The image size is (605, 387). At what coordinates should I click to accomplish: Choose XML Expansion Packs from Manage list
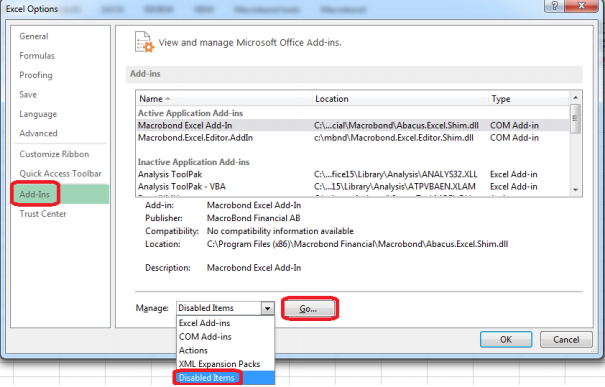click(225, 364)
